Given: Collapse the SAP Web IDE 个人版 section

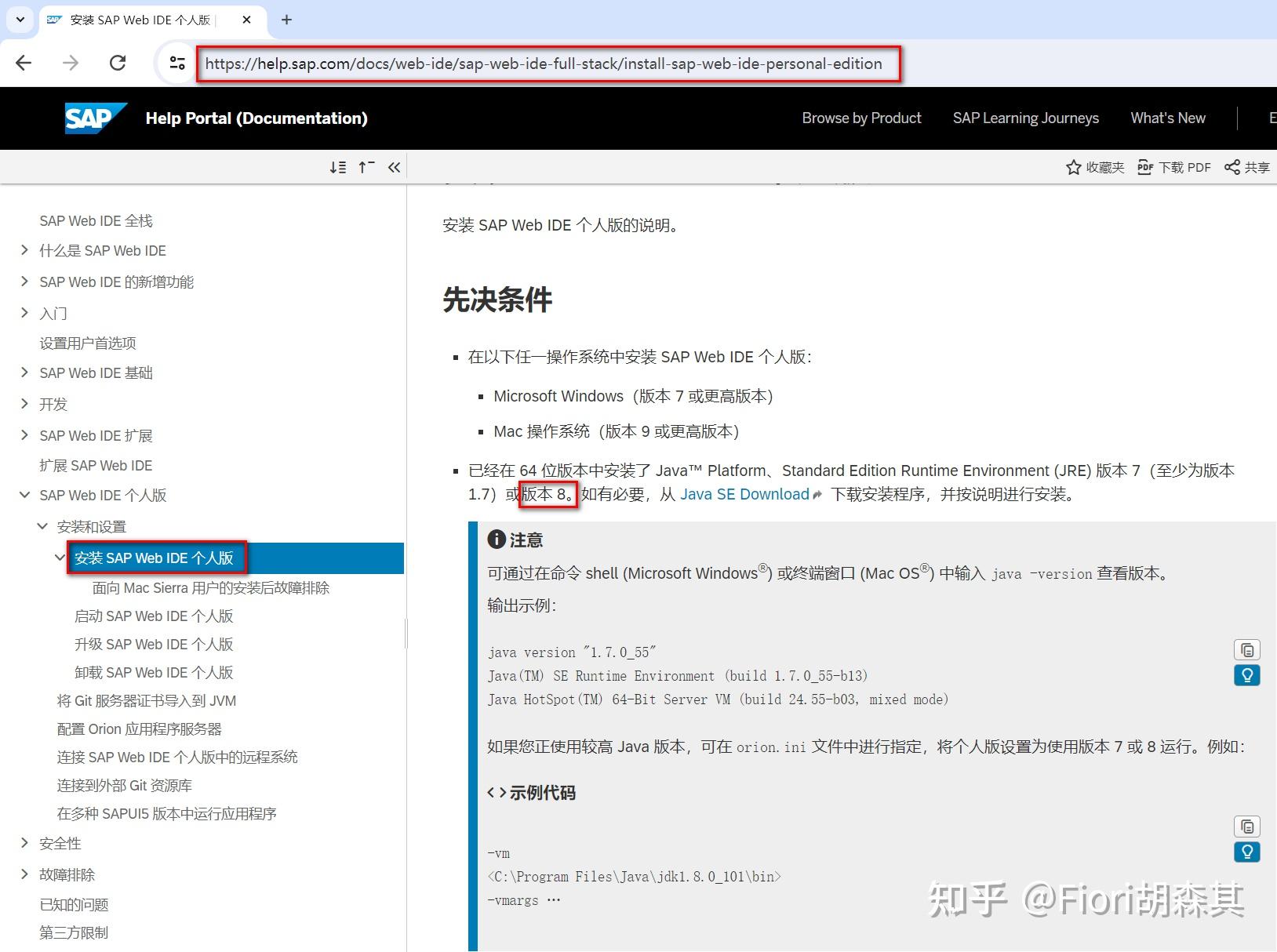Looking at the screenshot, I should [24, 495].
